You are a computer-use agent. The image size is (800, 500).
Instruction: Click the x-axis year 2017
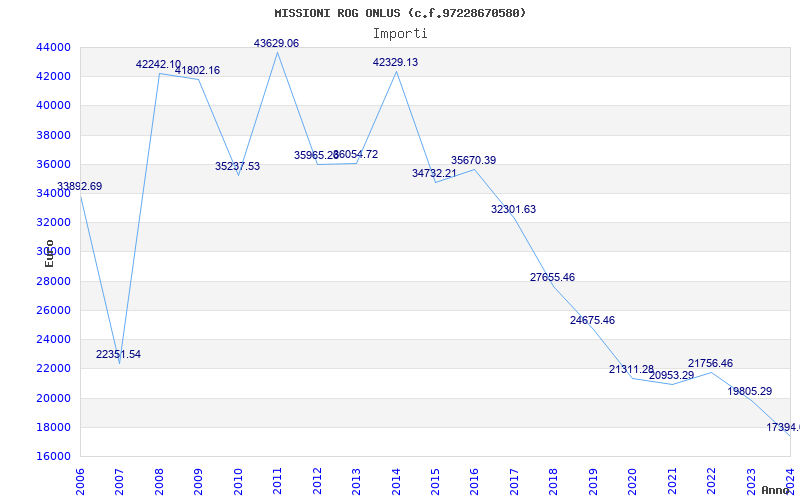[514, 482]
